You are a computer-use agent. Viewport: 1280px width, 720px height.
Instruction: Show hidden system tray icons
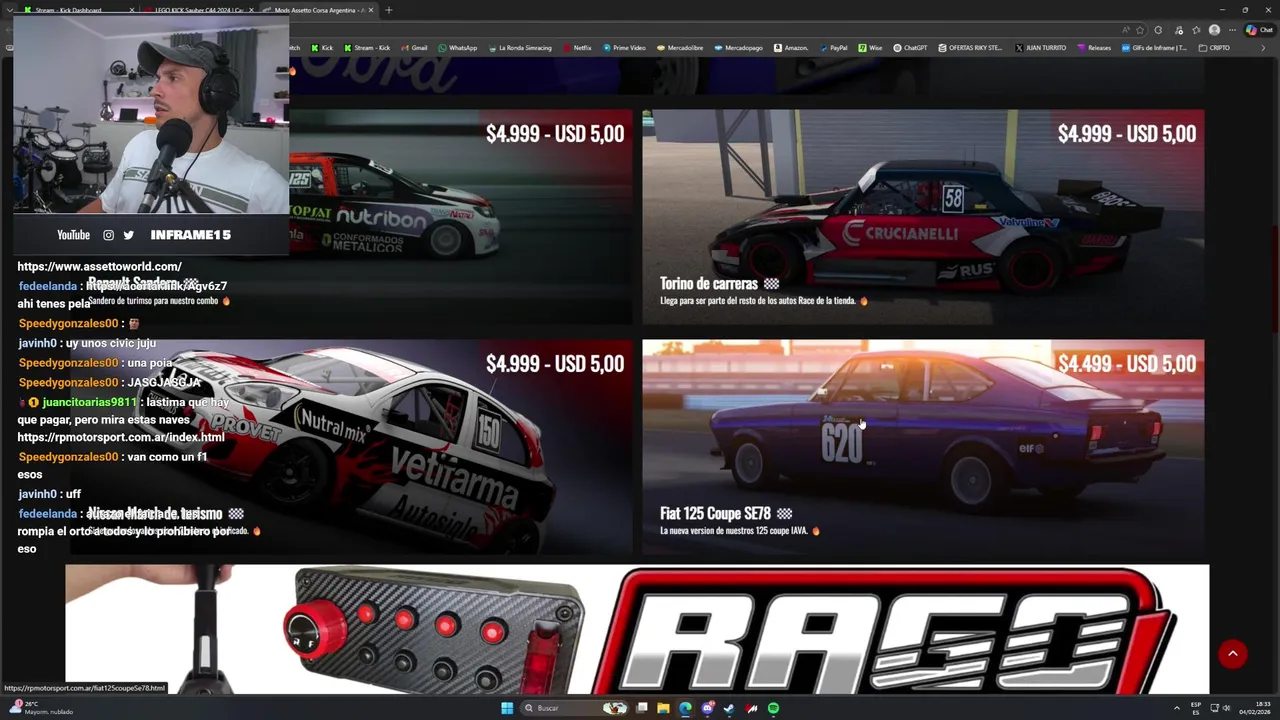pyautogui.click(x=1177, y=708)
